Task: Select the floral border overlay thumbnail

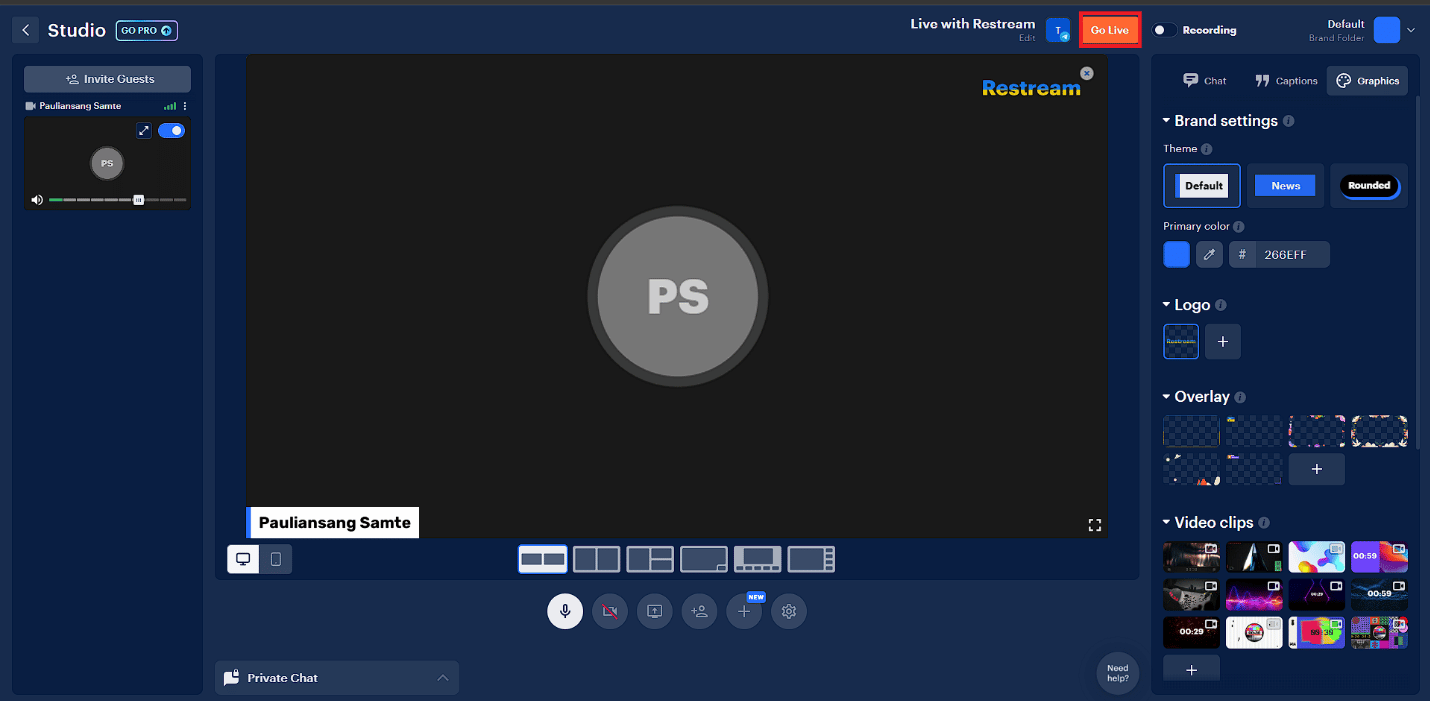Action: (1379, 431)
